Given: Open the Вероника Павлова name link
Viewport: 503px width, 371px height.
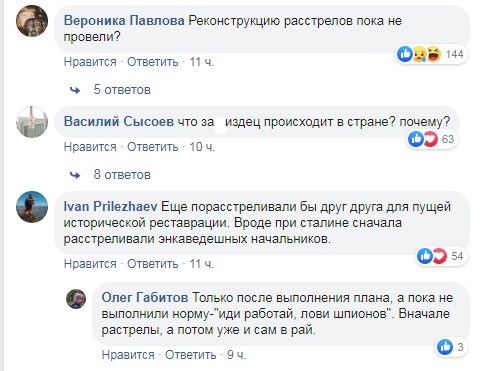Looking at the screenshot, I should (x=124, y=21).
